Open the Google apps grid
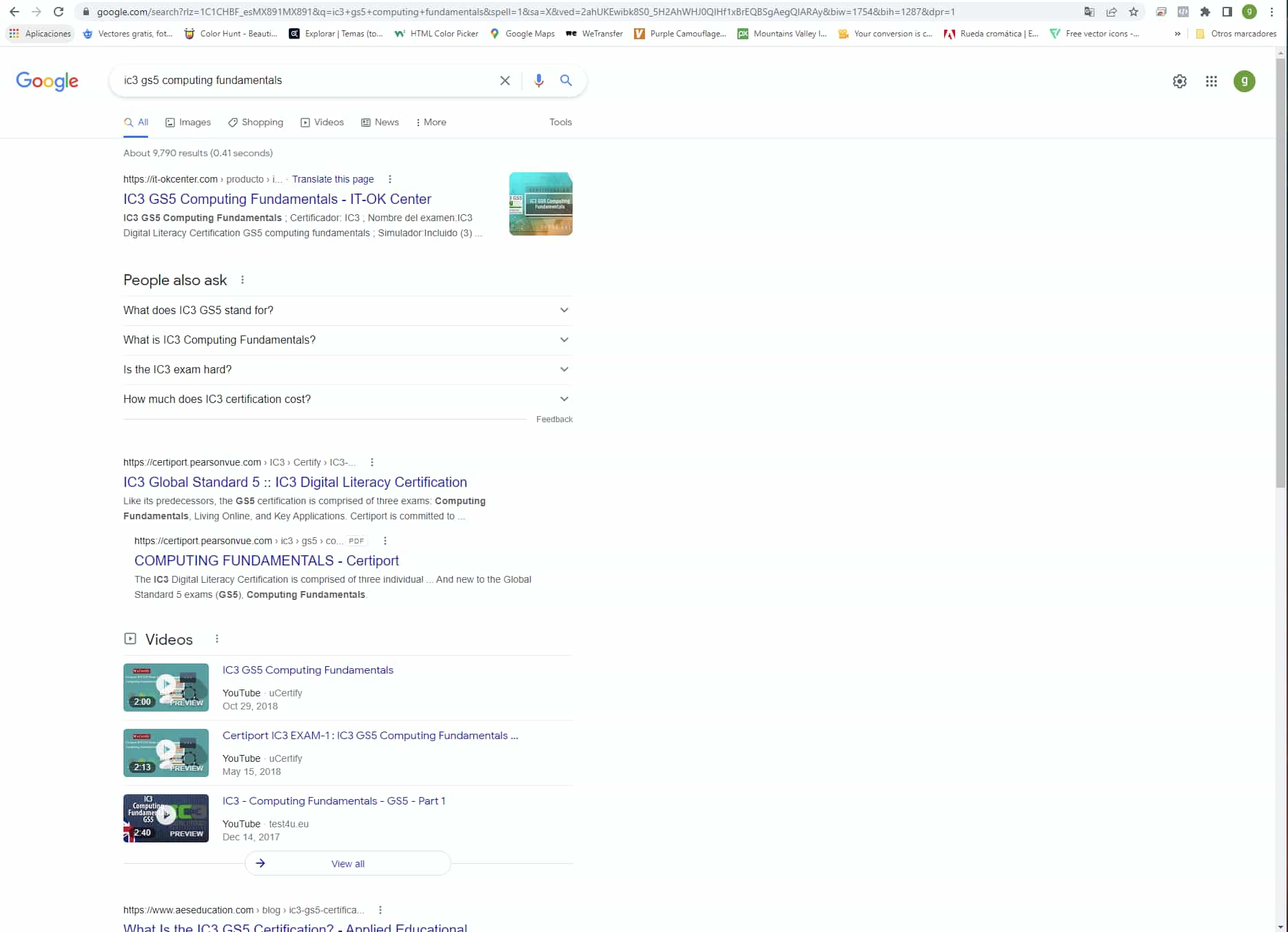Screen dimensions: 1288x932 point(1211,81)
